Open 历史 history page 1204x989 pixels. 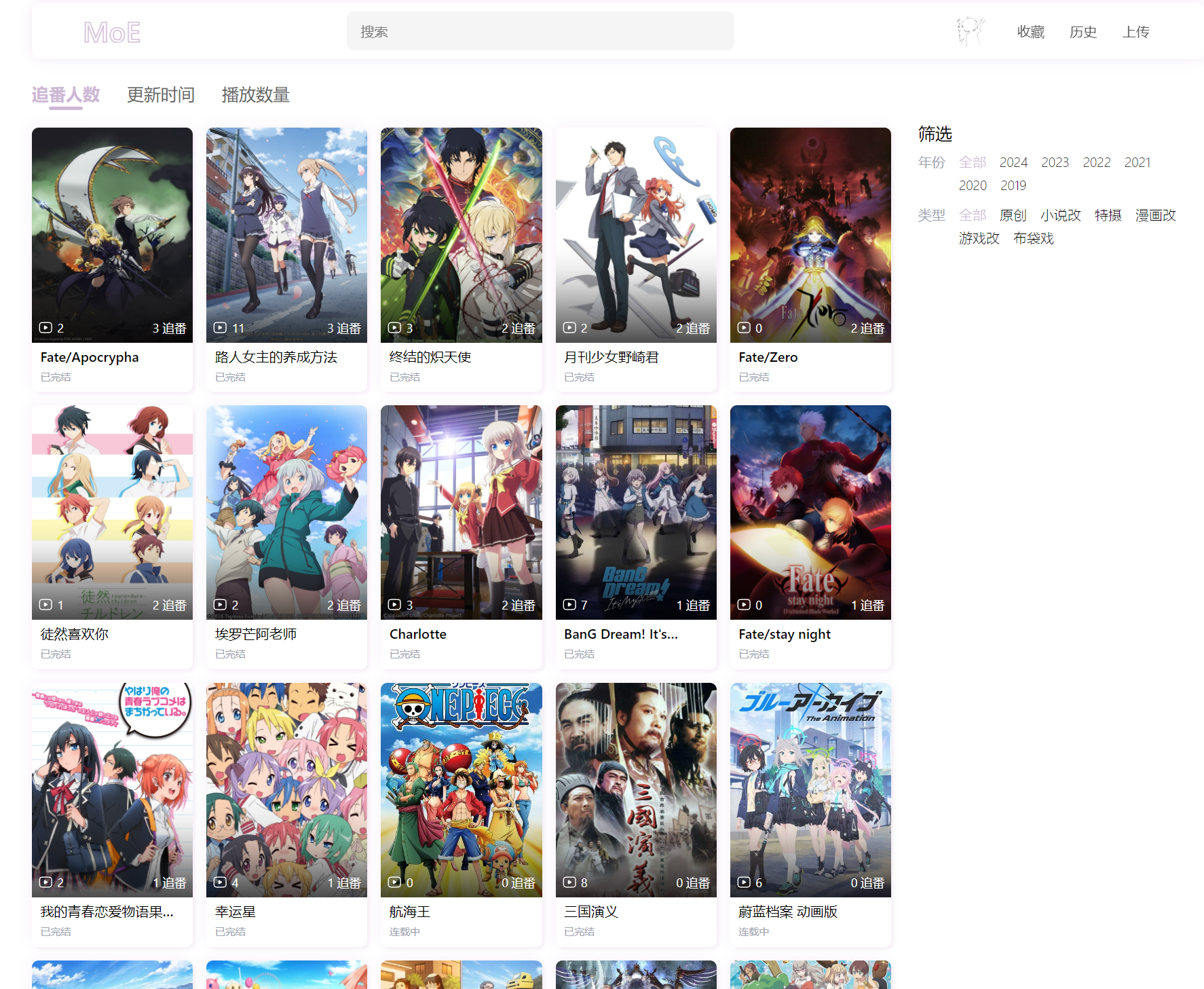(x=1083, y=32)
